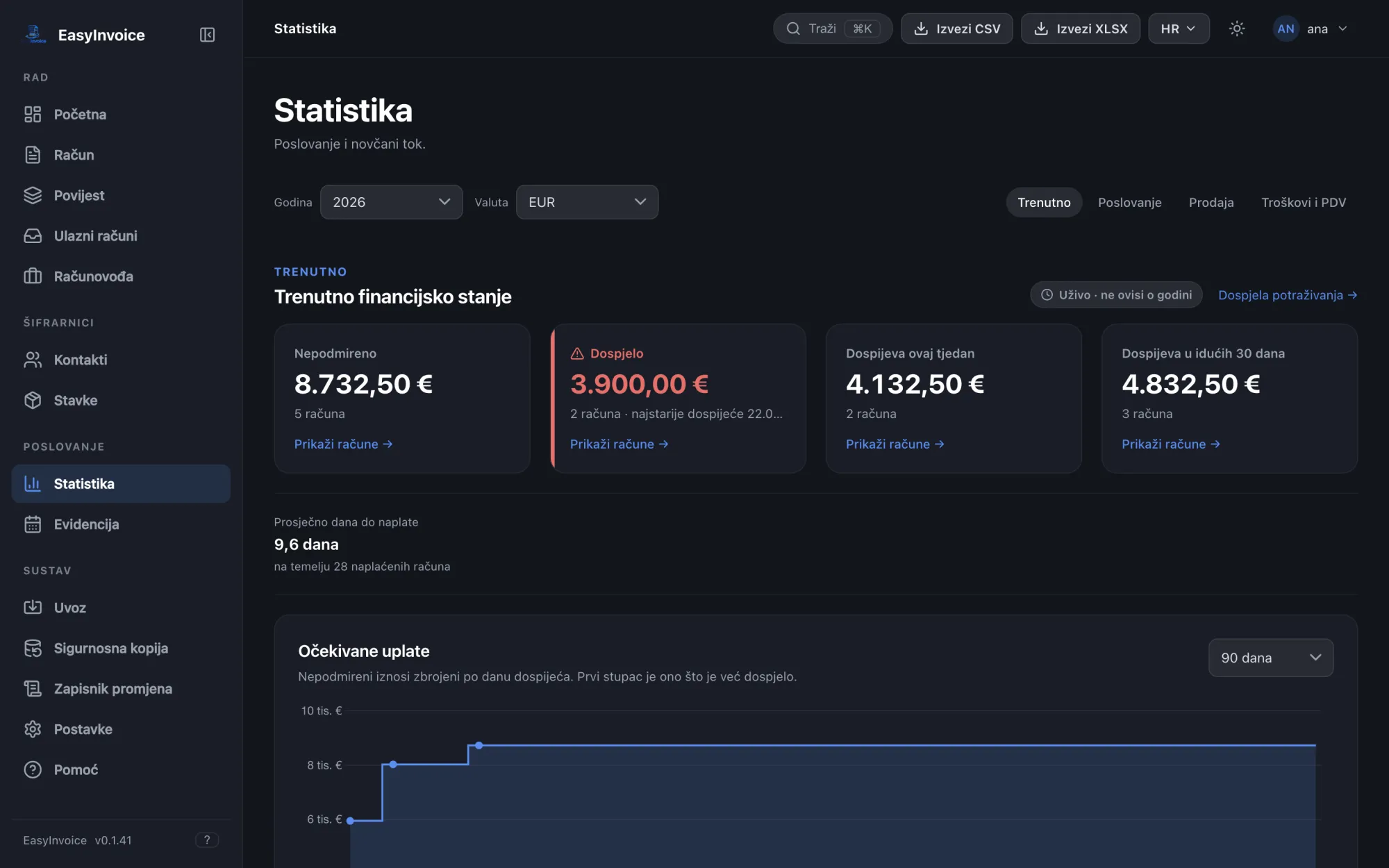The image size is (1389, 868).
Task: Click the Uvoz import icon
Action: (33, 608)
